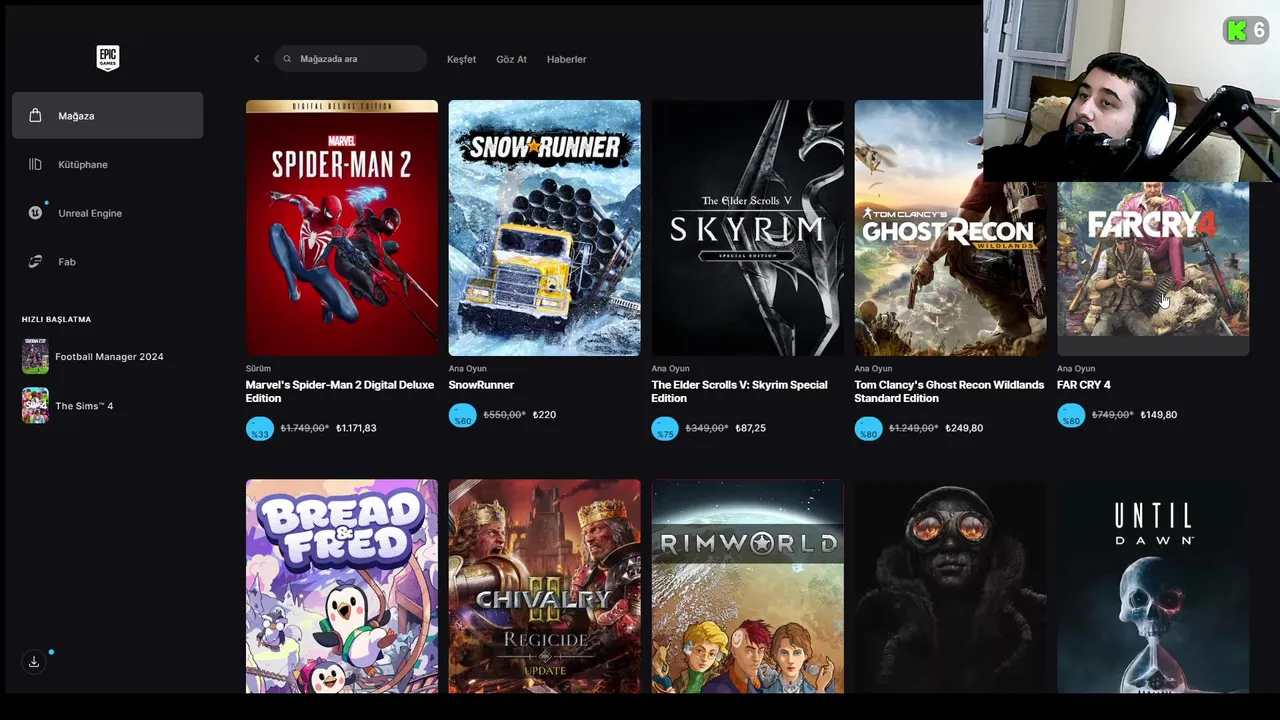Viewport: 1280px width, 720px height.
Task: Click the ₺149,80 Far Cry 4 price
Action: (x=1158, y=415)
